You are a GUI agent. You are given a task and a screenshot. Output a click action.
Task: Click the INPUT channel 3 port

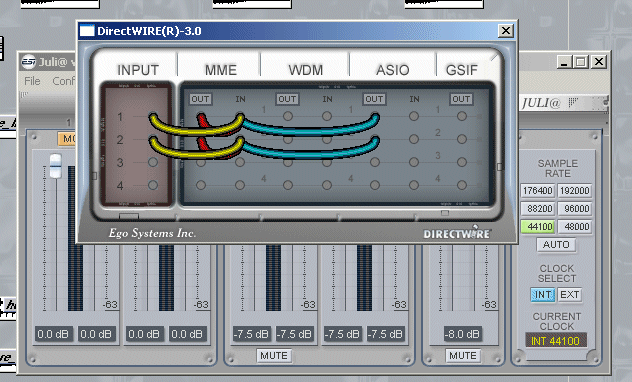click(x=153, y=162)
